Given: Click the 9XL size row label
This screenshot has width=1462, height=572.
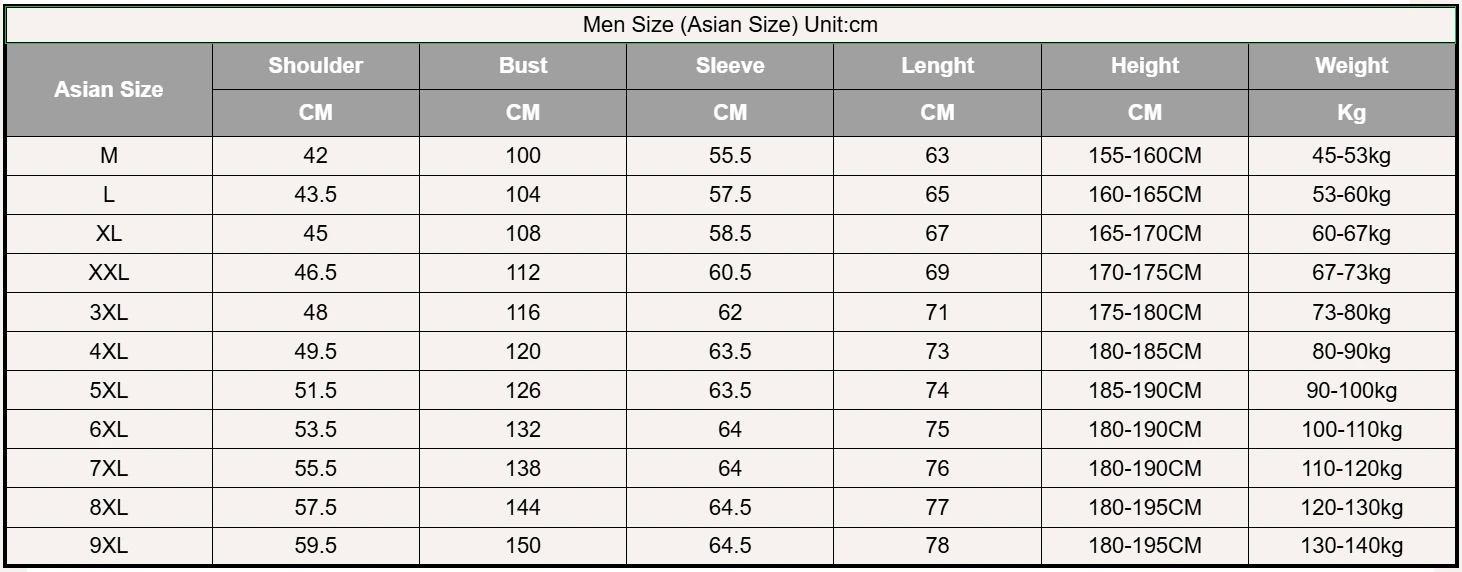Looking at the screenshot, I should tap(108, 546).
